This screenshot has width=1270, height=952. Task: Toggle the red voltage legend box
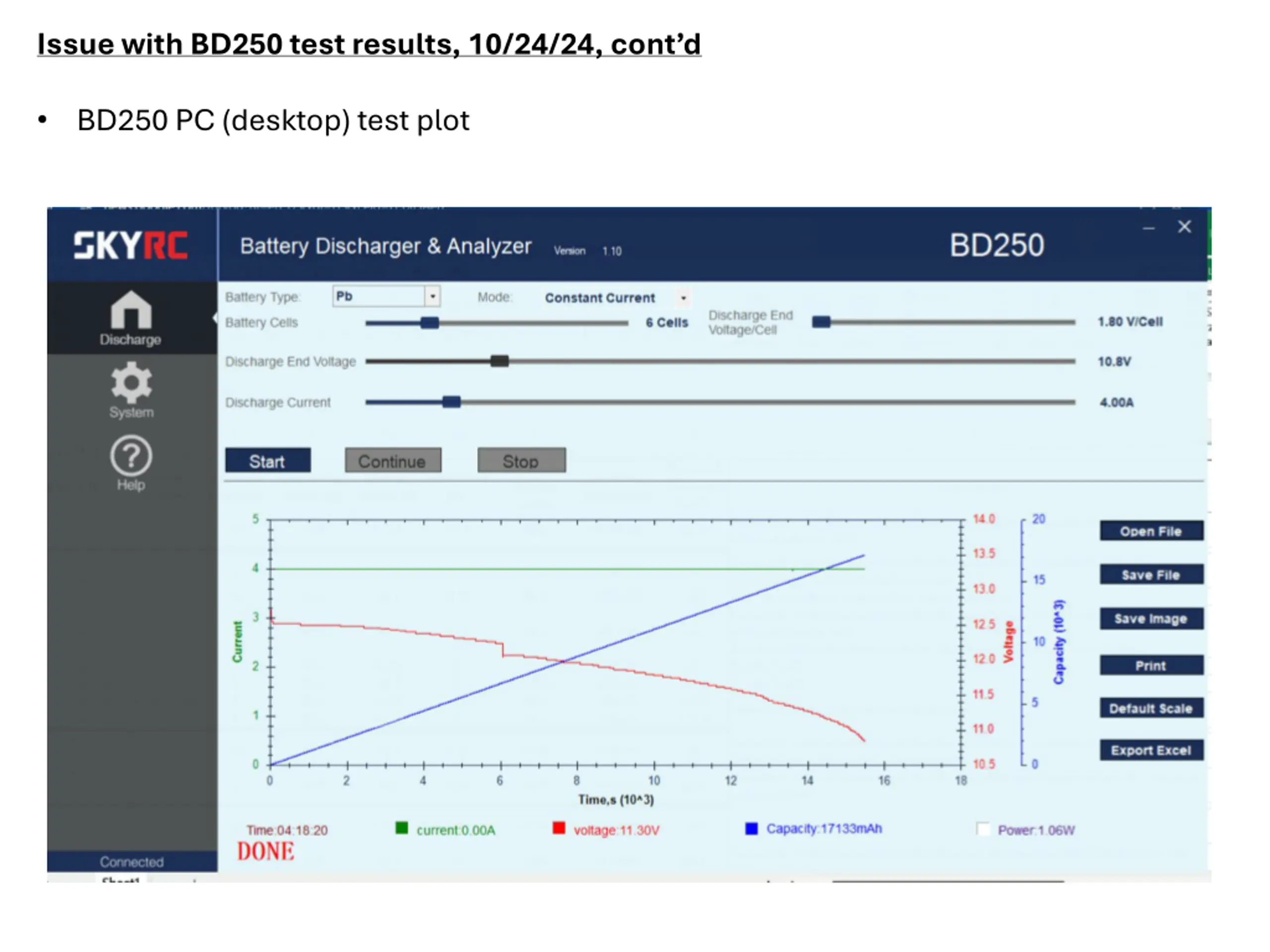pyautogui.click(x=559, y=828)
